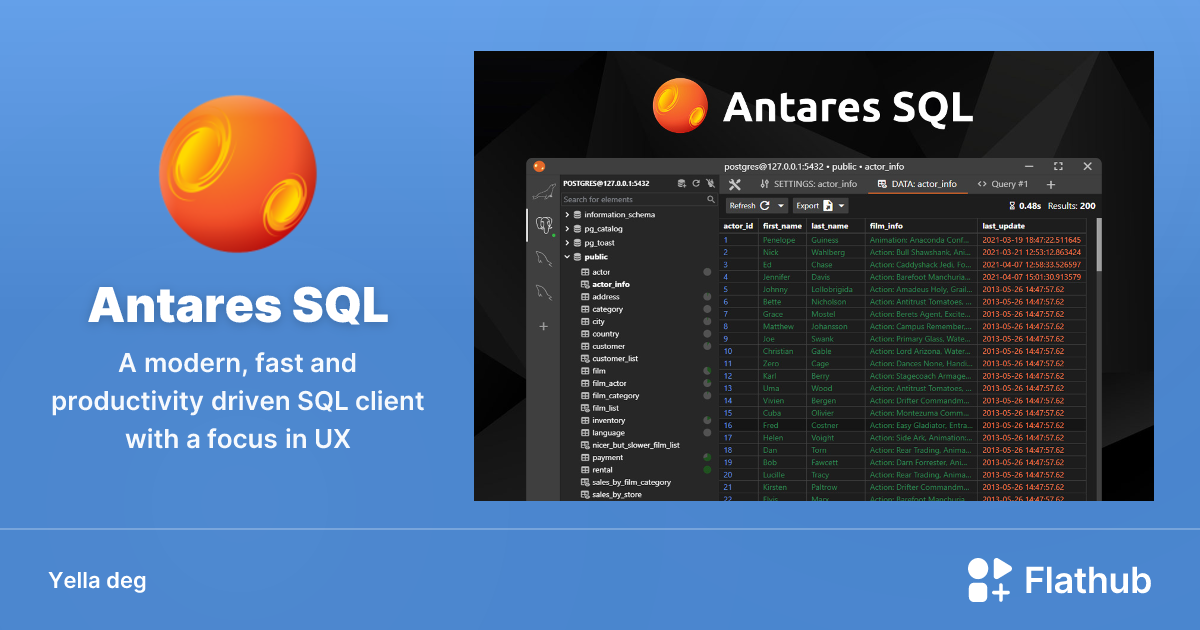Open connection settings via the wrench tool icon
Image resolution: width=1200 pixels, height=630 pixels.
(735, 183)
